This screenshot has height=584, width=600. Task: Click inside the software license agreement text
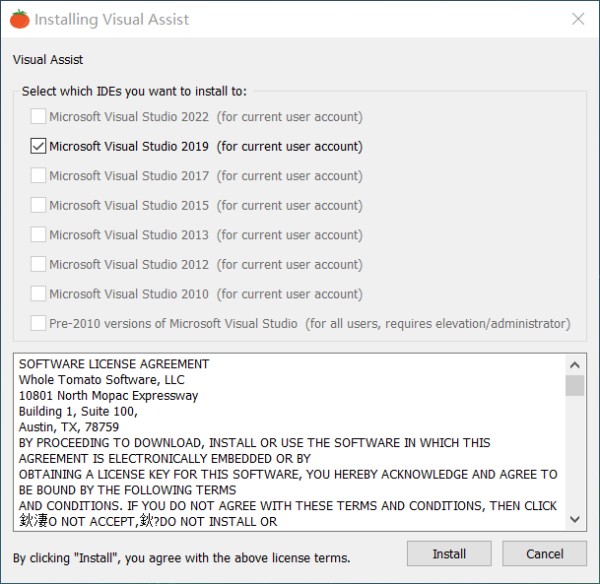(289, 442)
